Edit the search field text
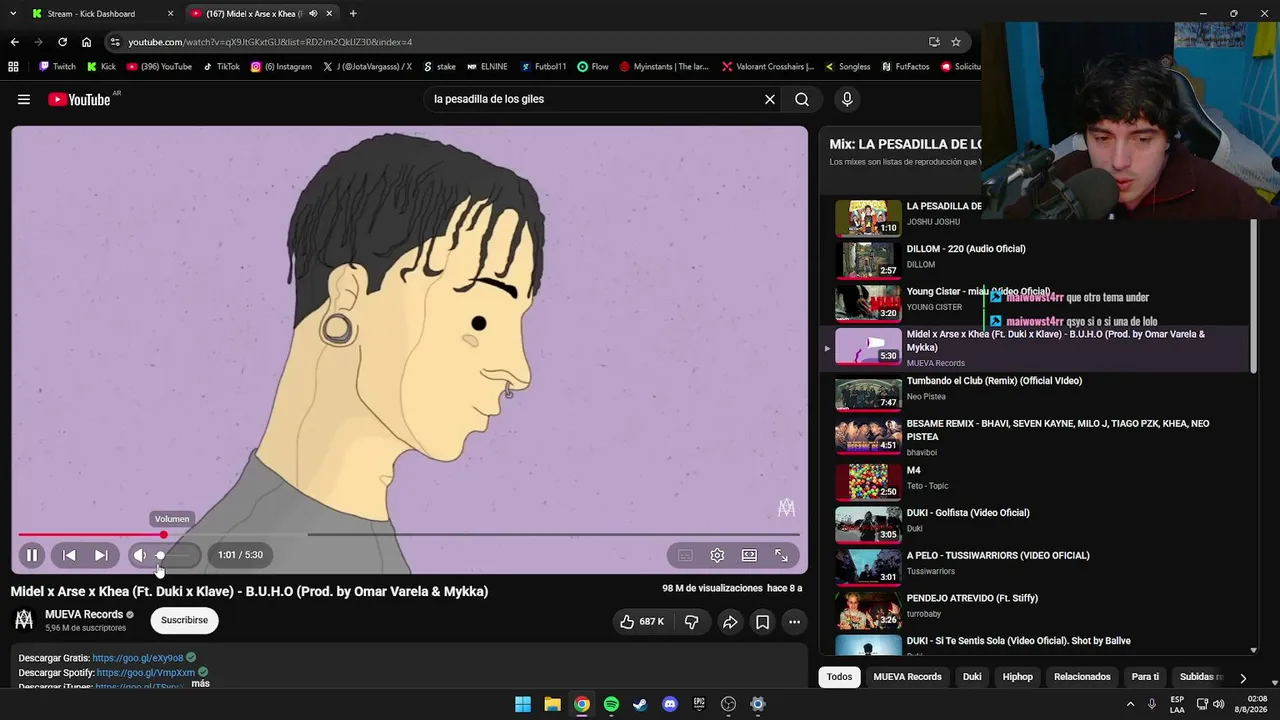This screenshot has height=720, width=1280. tap(594, 99)
